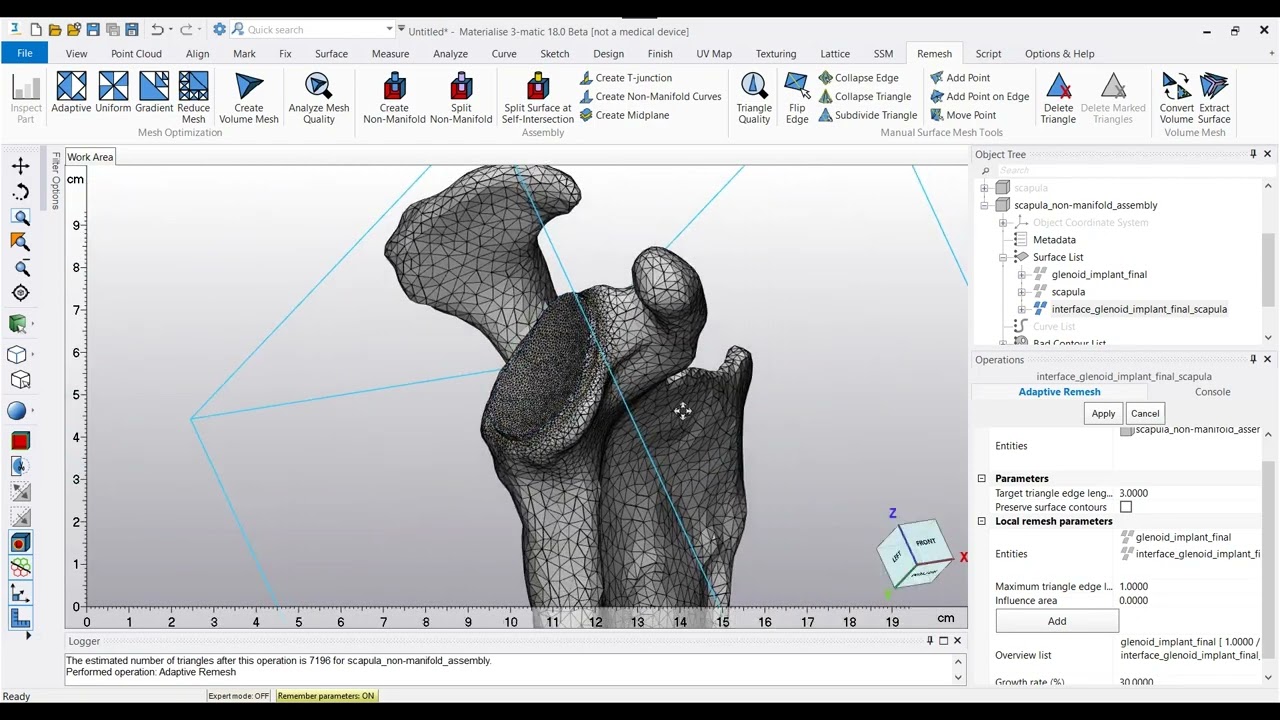1280x720 pixels.
Task: Click Split Surface at Self-Intersection
Action: (x=537, y=98)
